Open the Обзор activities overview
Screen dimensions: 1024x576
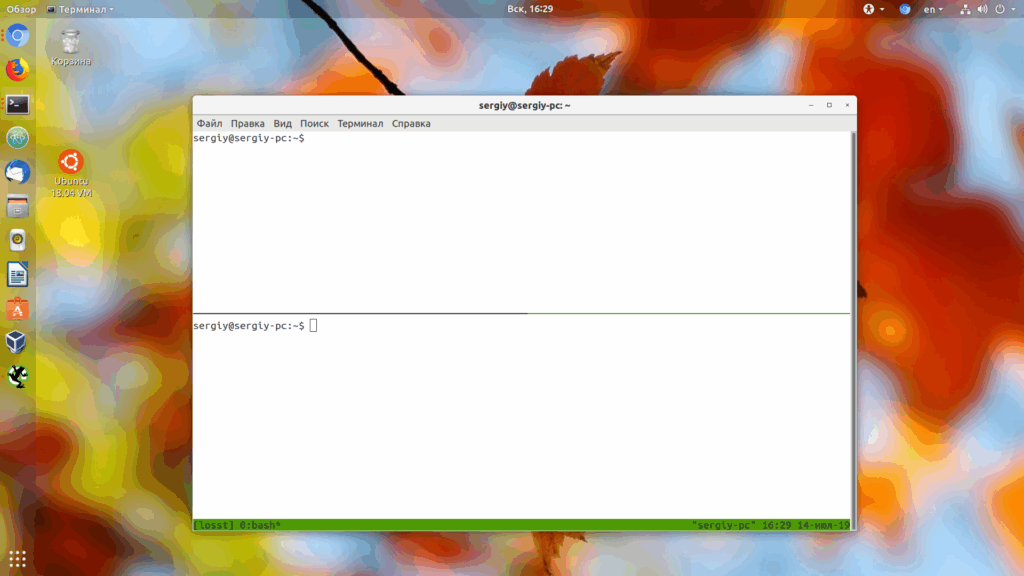click(x=22, y=9)
